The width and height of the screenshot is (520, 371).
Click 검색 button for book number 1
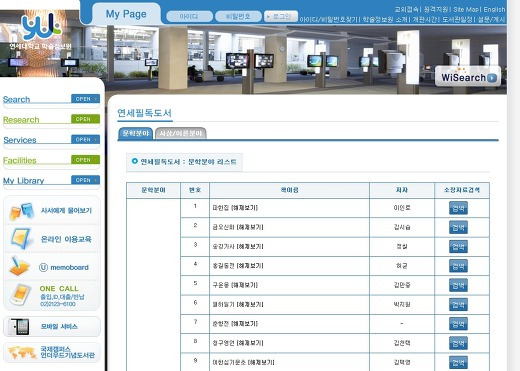pyautogui.click(x=458, y=208)
